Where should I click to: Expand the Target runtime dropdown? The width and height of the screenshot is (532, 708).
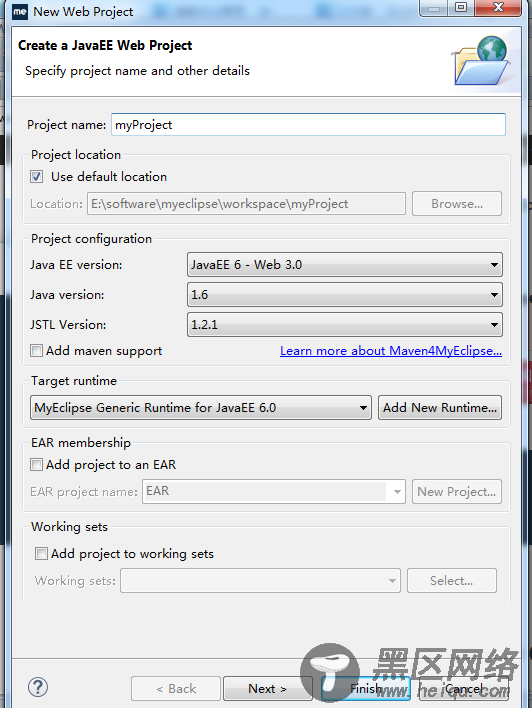tap(201, 408)
